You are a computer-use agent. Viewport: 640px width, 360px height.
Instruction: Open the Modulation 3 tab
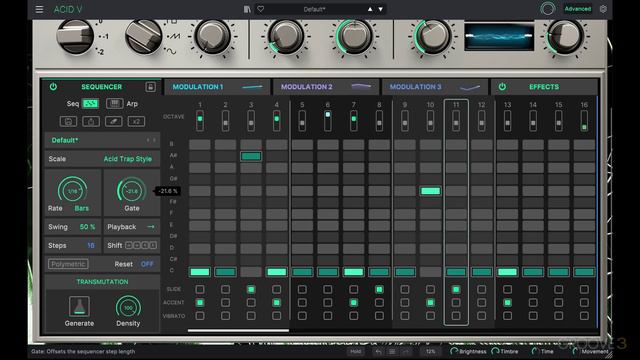point(435,87)
